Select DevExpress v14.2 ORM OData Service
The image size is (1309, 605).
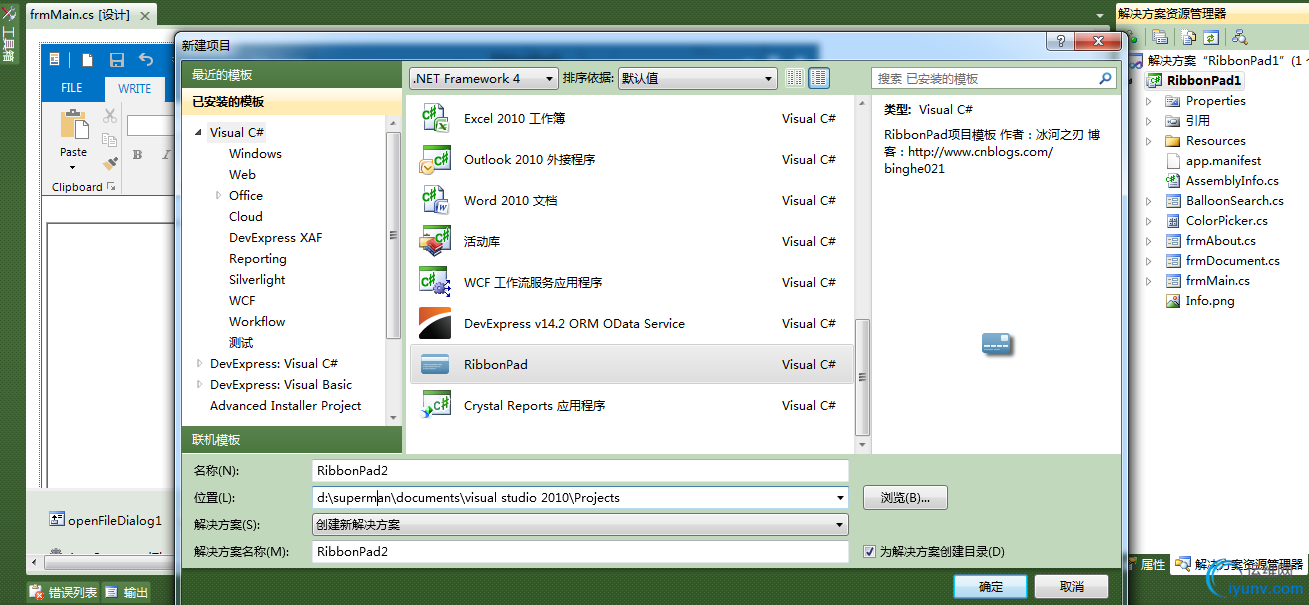click(631, 323)
